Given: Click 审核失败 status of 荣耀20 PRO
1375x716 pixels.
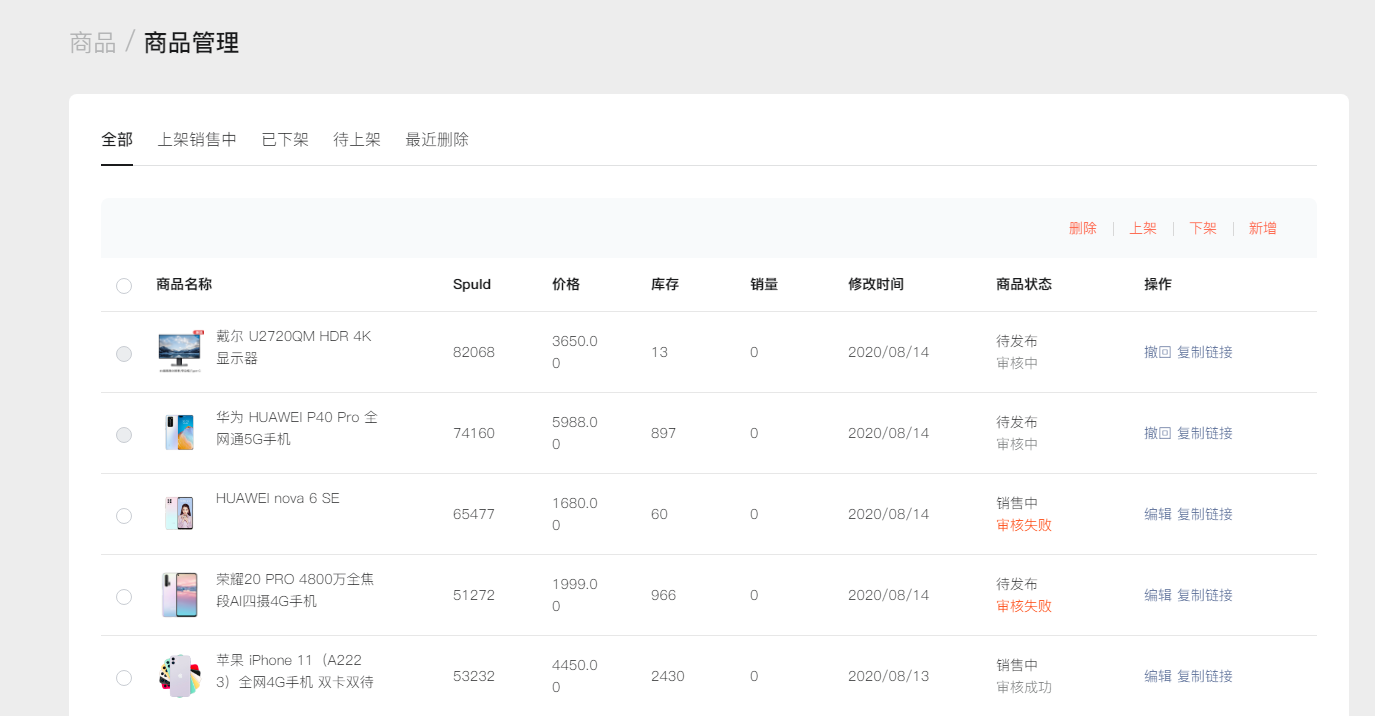Looking at the screenshot, I should coord(1024,606).
